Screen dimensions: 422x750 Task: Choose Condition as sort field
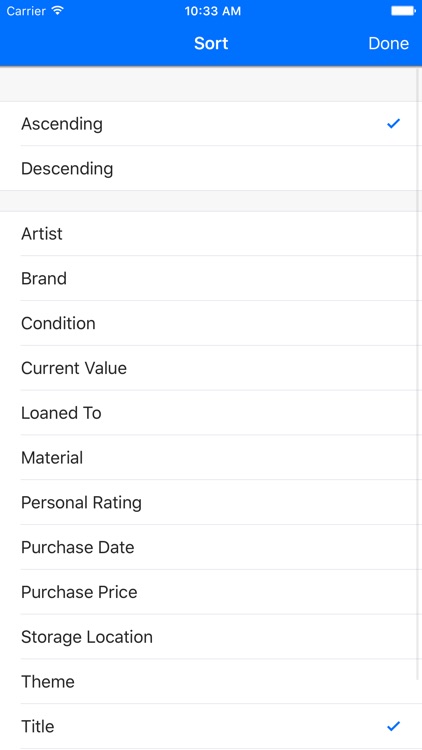click(211, 323)
